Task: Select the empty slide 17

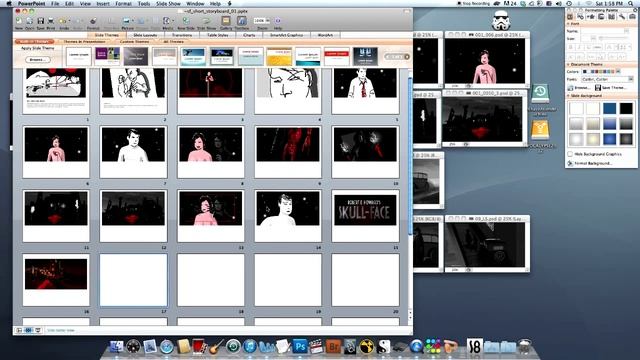Action: pyautogui.click(x=133, y=280)
